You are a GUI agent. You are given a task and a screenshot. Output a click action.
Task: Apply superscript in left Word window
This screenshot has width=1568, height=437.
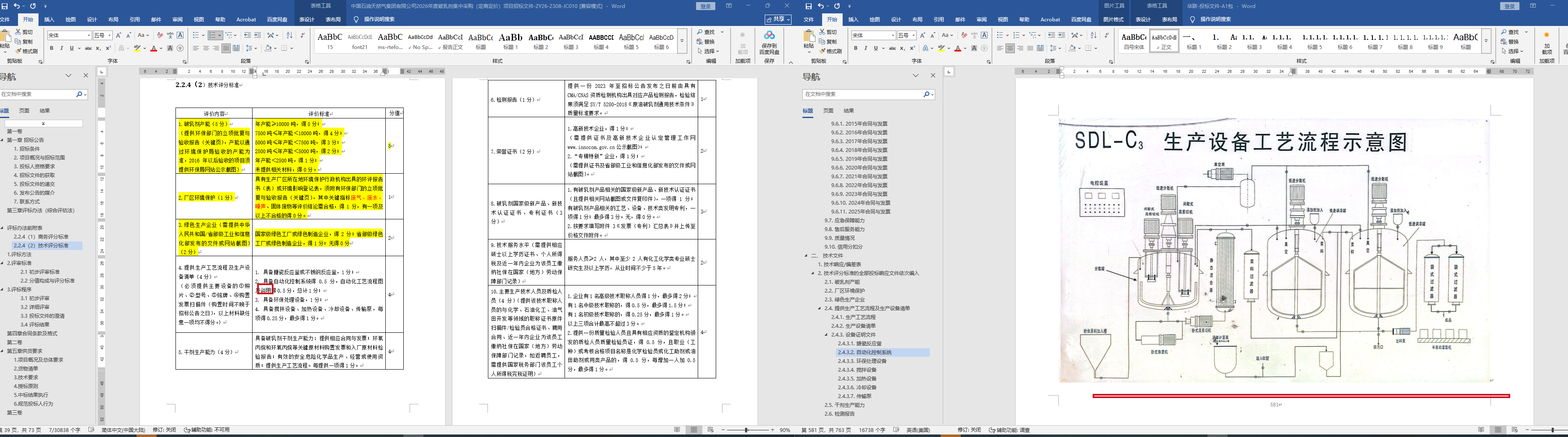(108, 48)
